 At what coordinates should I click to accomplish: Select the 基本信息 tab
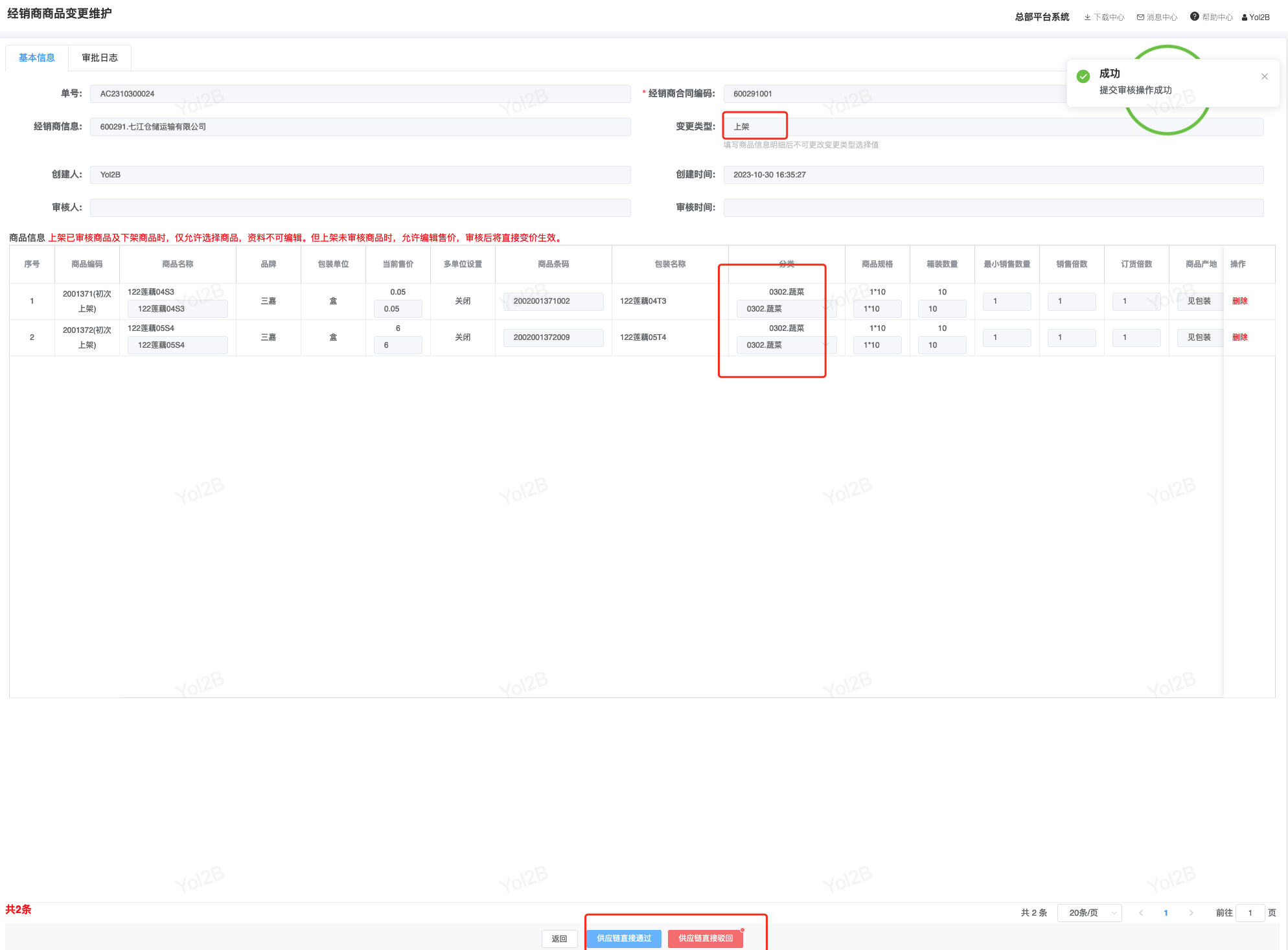pyautogui.click(x=37, y=58)
